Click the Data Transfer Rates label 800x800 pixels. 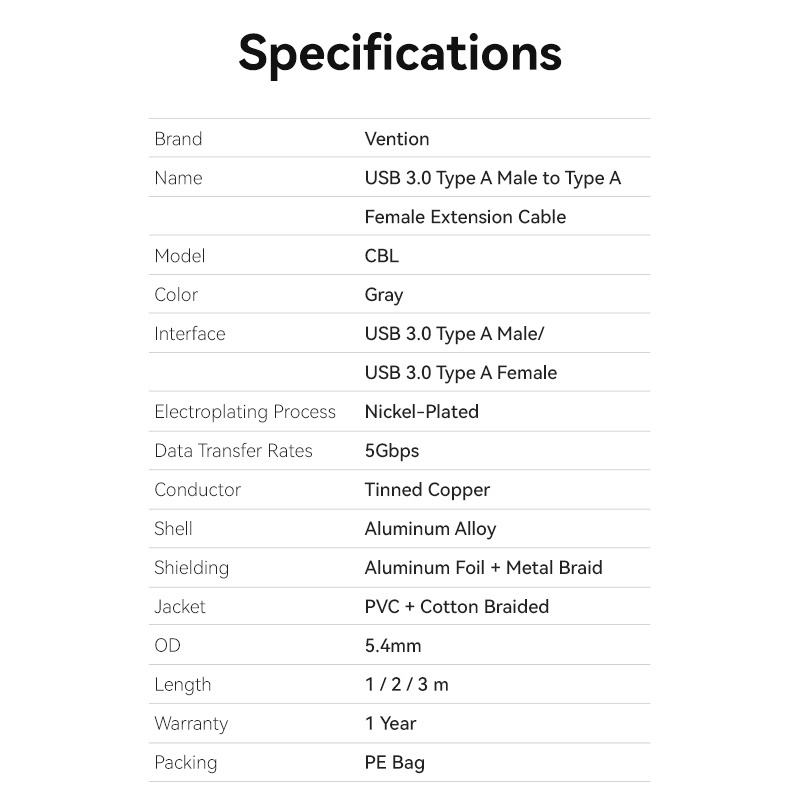coord(233,451)
